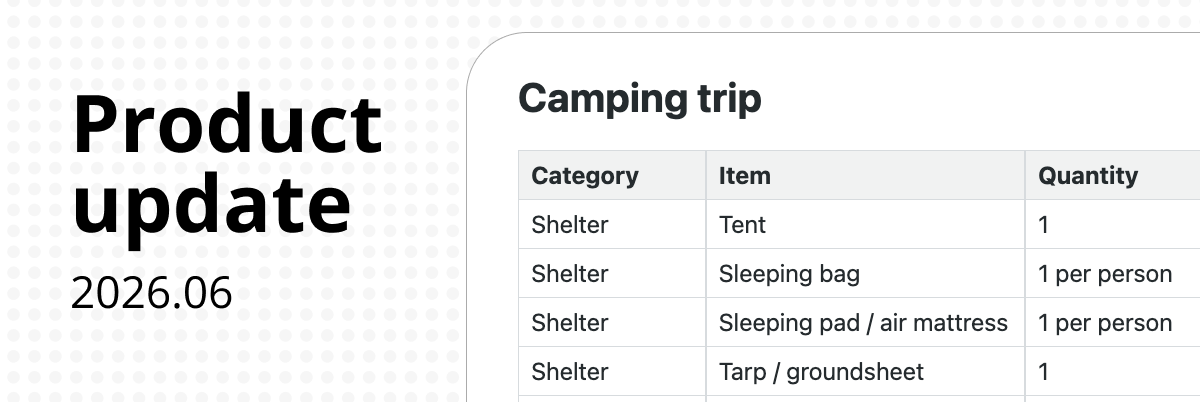Click Sleeping pad / air mattress cell
The image size is (1200, 402).
(865, 323)
